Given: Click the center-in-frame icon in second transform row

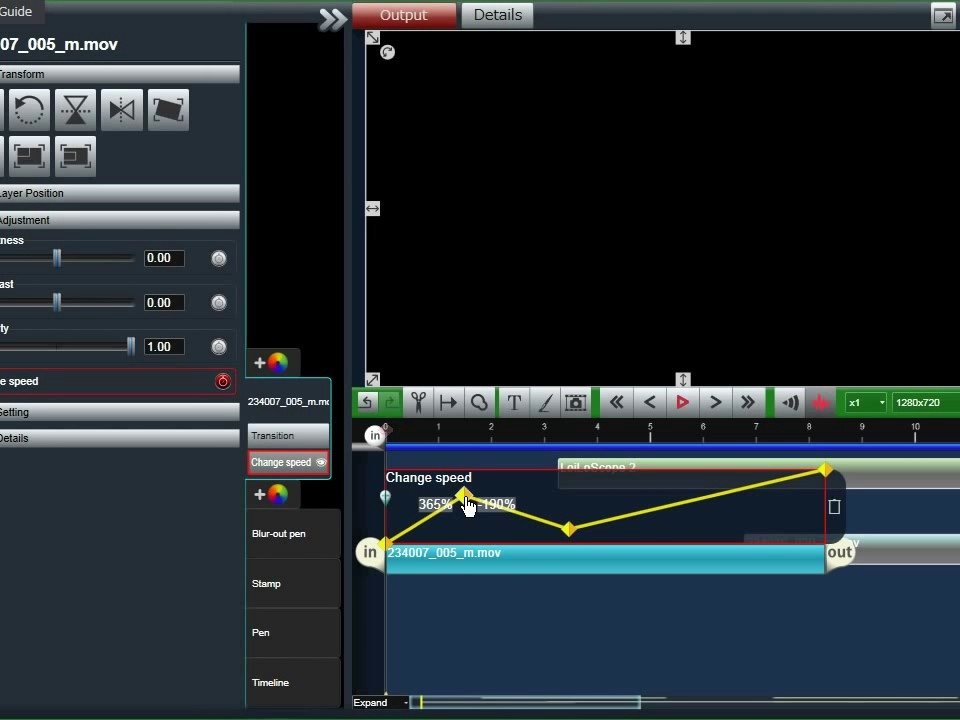Looking at the screenshot, I should [x=75, y=156].
